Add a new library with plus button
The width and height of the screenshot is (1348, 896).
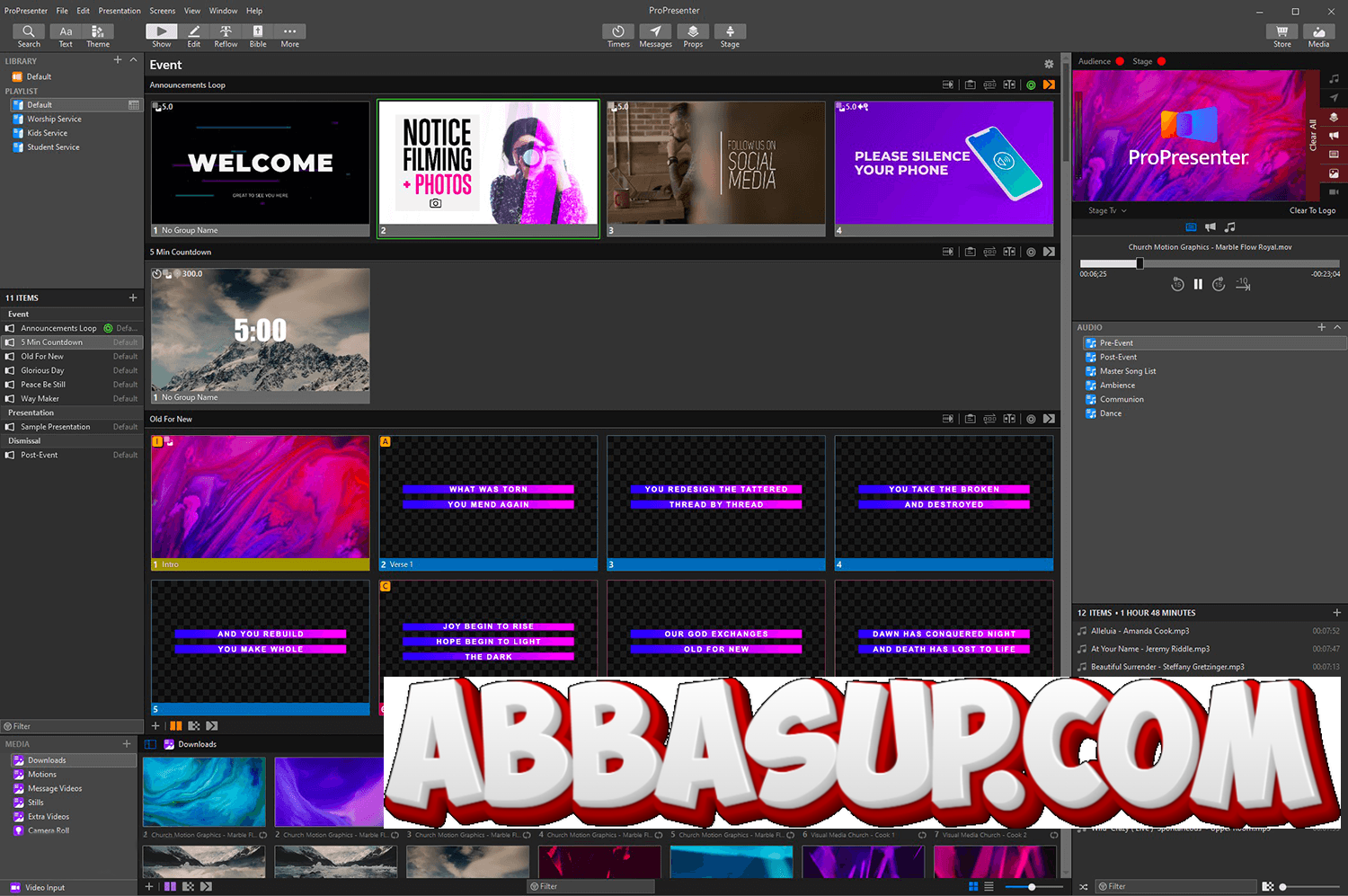[x=118, y=60]
